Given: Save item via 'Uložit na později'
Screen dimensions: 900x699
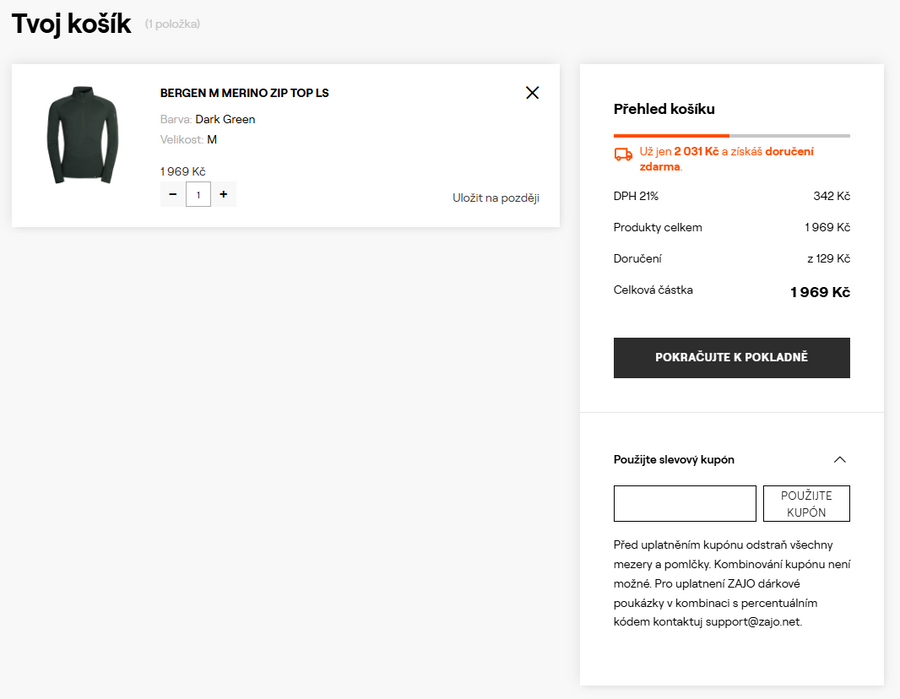Looking at the screenshot, I should click(x=495, y=198).
